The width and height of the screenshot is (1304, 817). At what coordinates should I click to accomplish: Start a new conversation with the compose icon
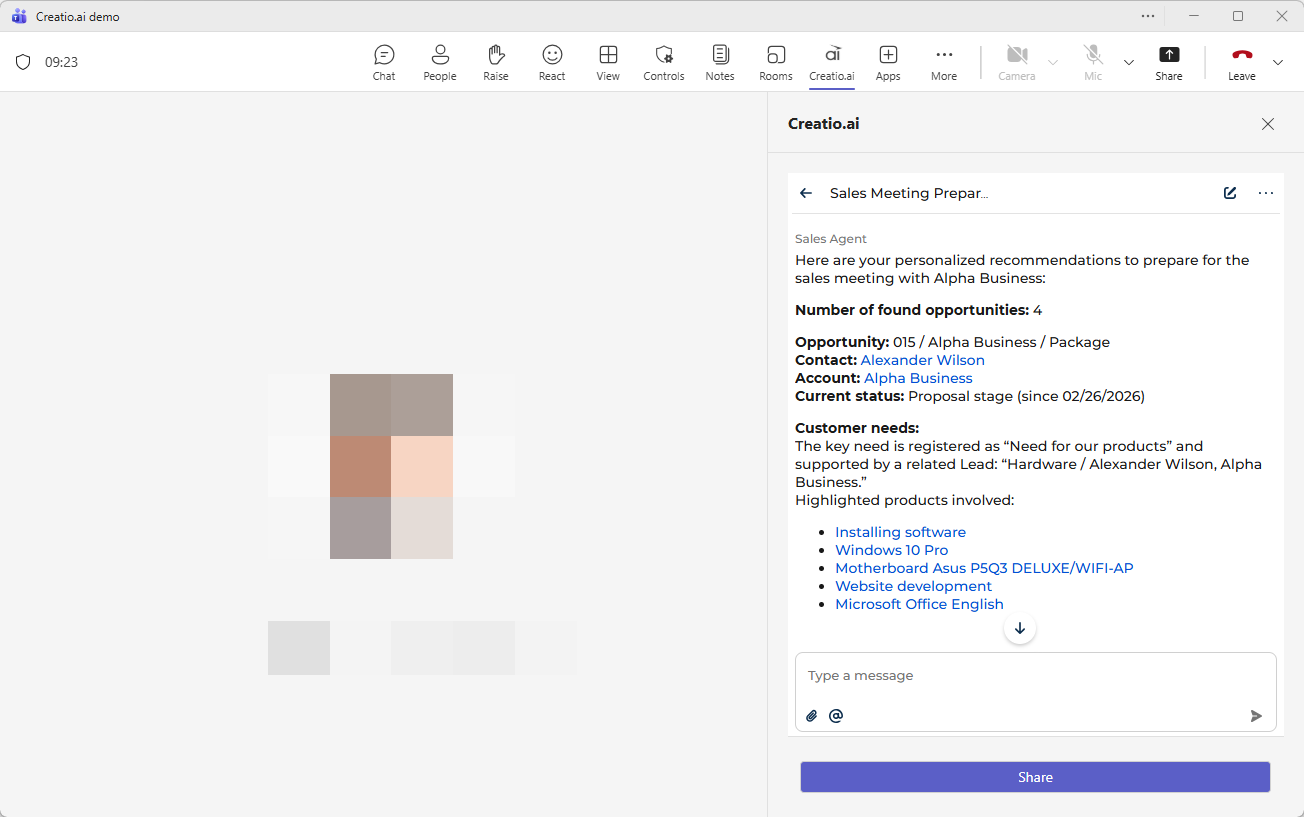pos(1230,193)
